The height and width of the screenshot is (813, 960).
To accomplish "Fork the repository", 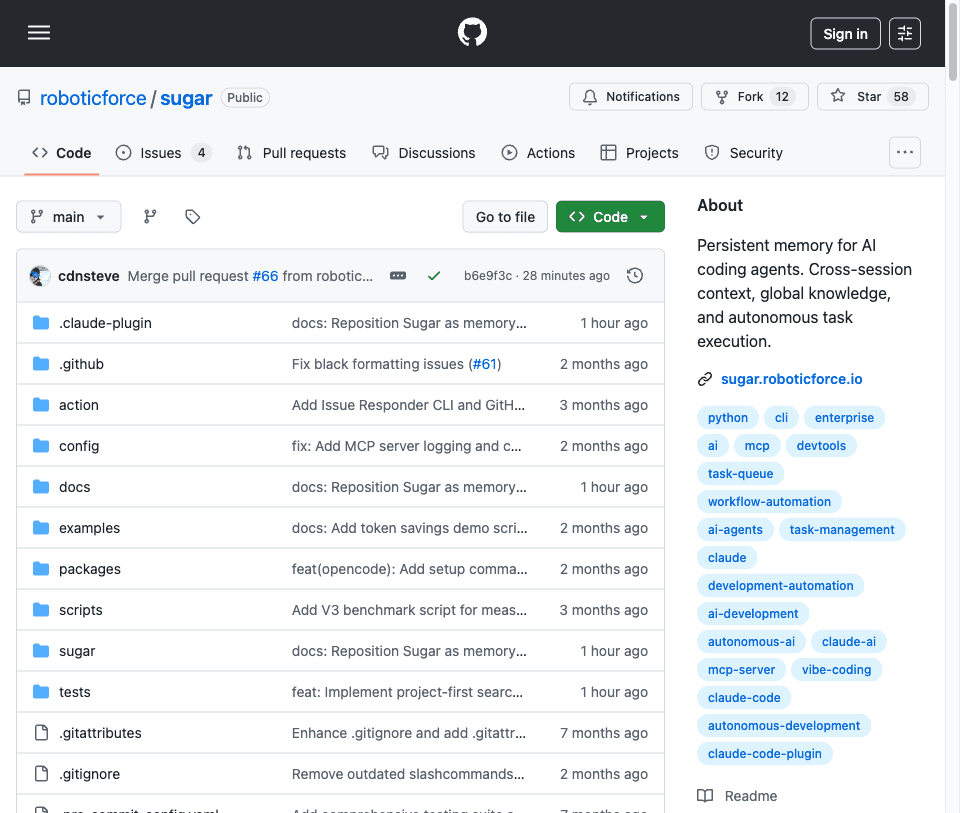I will [755, 97].
